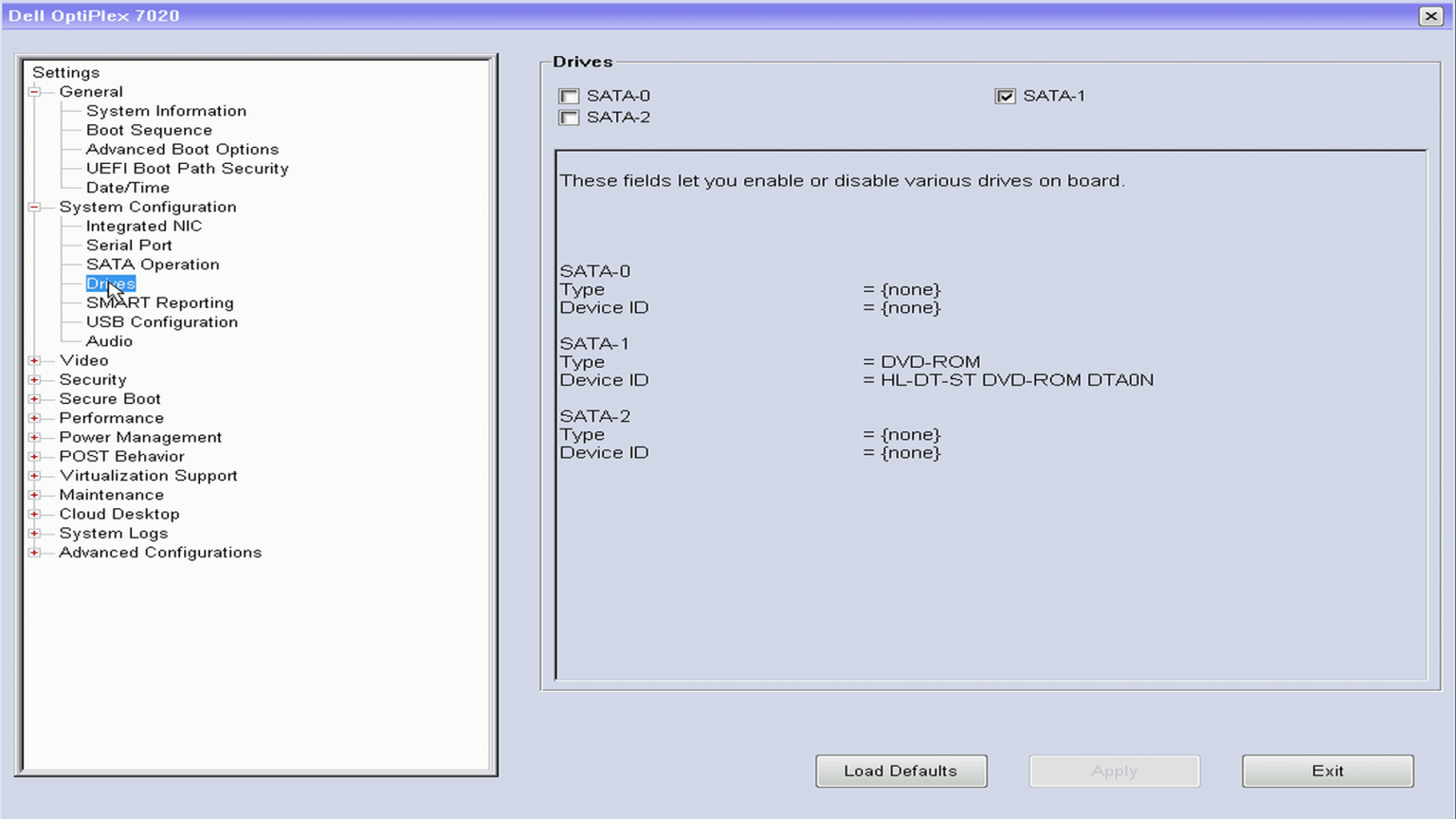
Task: Click the Load Defaults button
Action: [x=901, y=771]
